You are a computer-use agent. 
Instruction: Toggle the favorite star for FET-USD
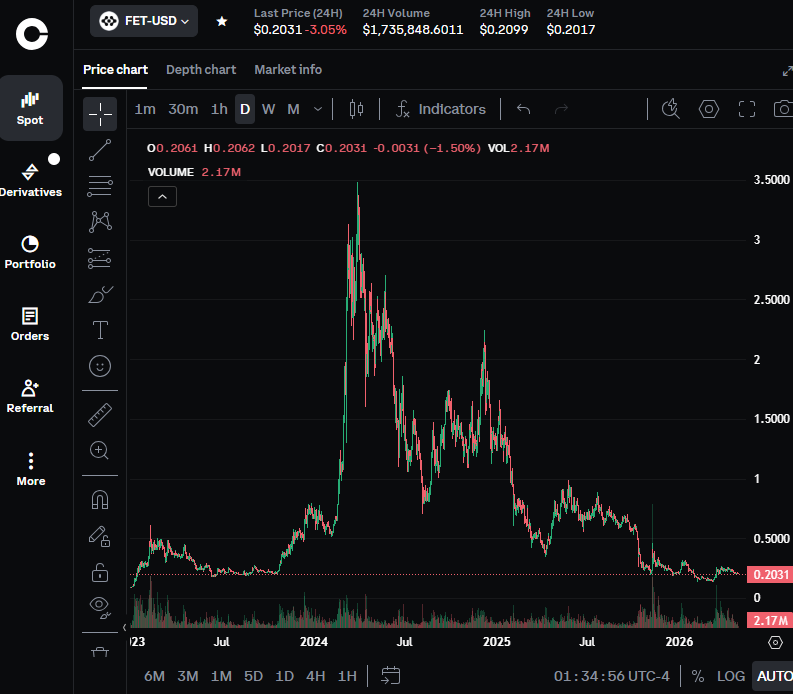[x=222, y=21]
